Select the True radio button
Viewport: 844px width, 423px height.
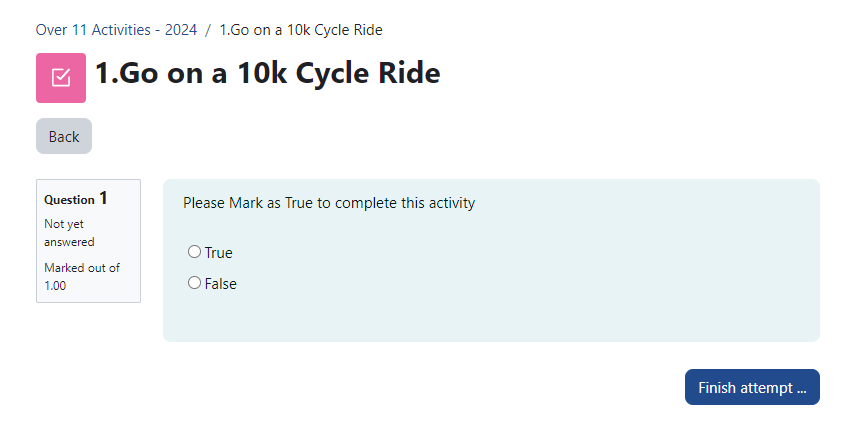[x=194, y=252]
